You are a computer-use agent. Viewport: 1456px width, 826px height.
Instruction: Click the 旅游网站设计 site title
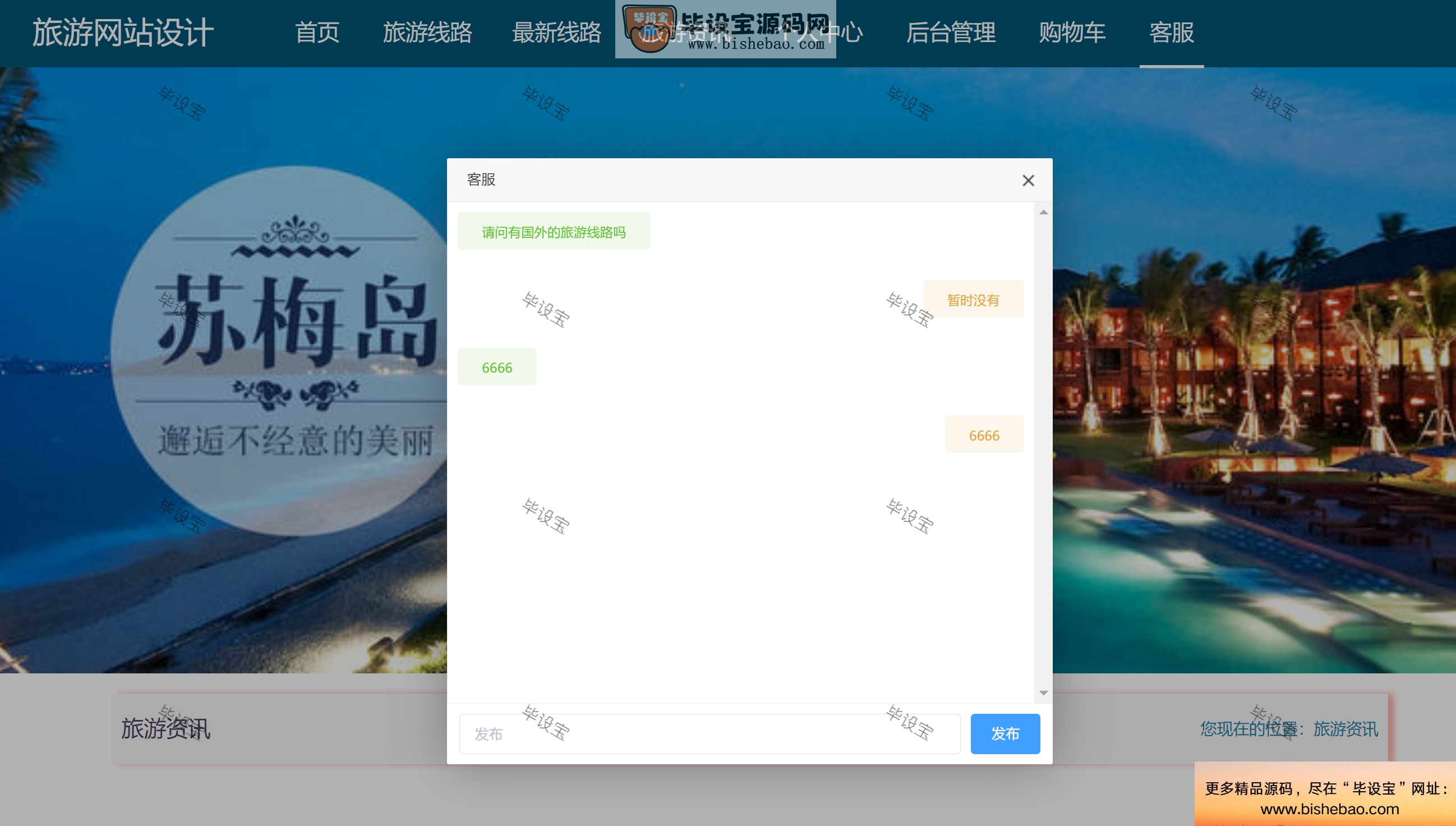123,33
